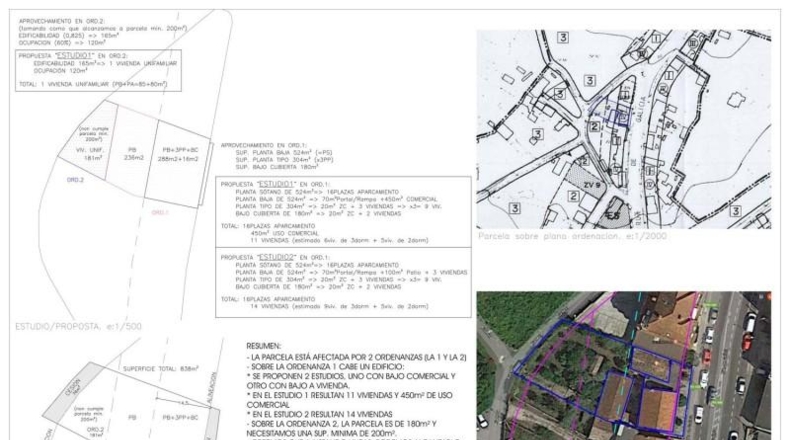Click the vertical "ALINEACION" label
This screenshot has height=440, width=790.
coord(212,387)
